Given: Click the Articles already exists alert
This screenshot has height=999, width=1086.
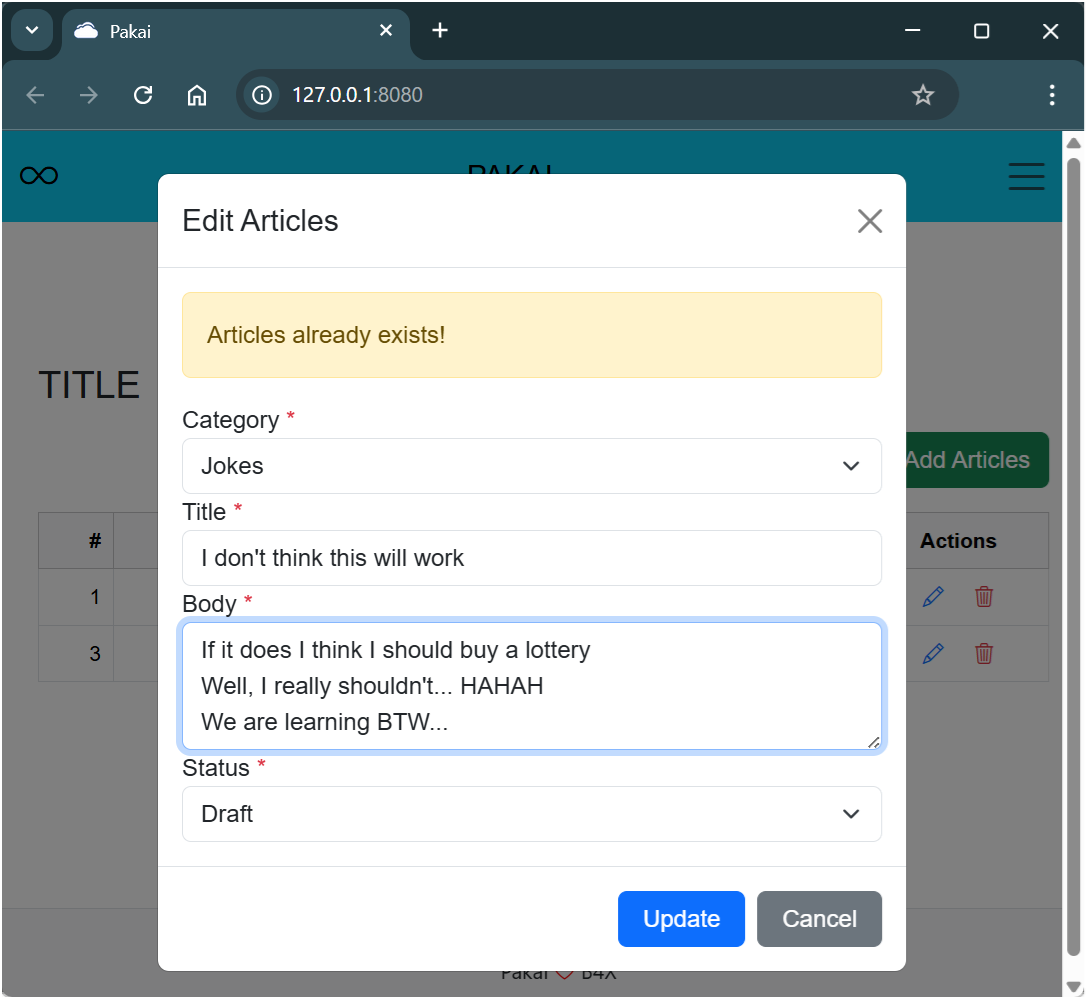Looking at the screenshot, I should coord(531,335).
